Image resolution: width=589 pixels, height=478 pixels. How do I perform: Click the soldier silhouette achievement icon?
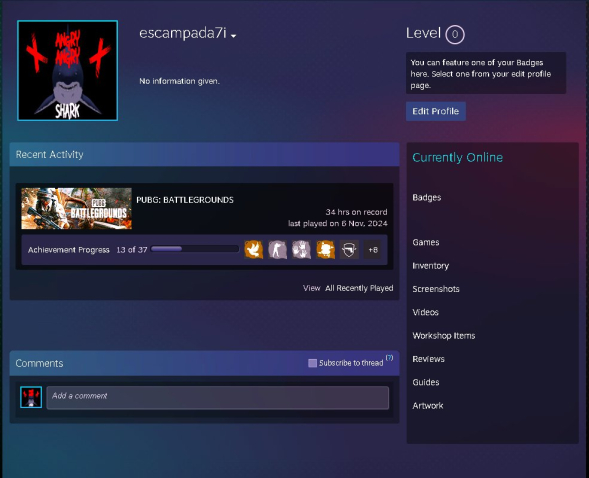pos(278,250)
